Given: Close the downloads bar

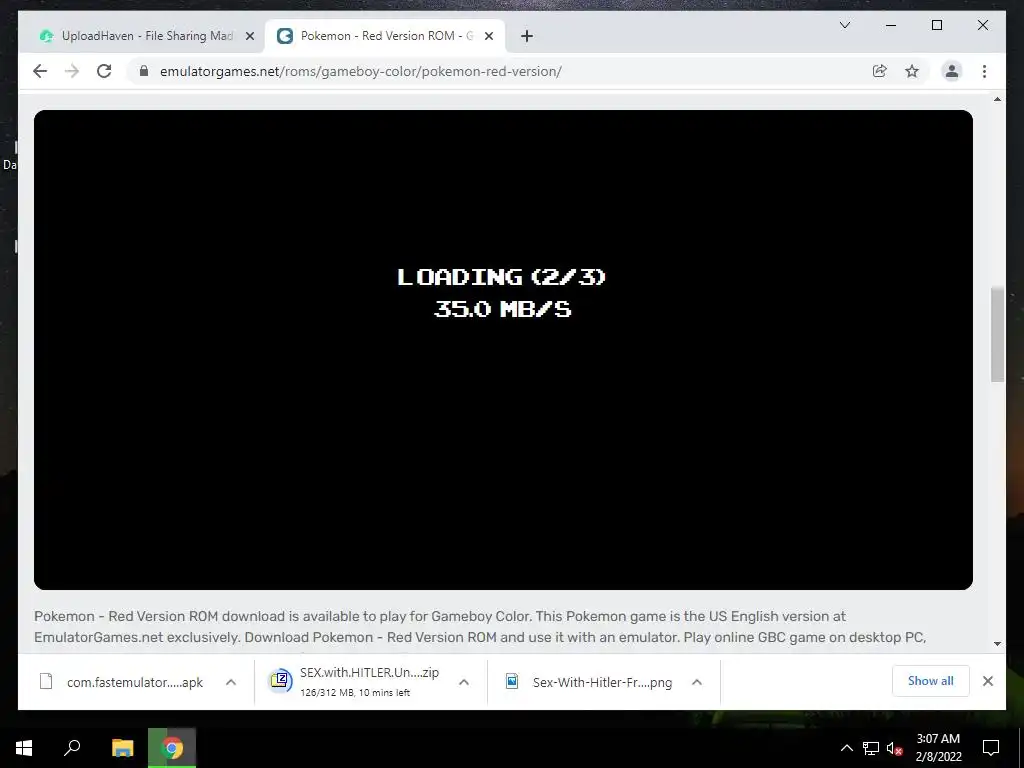Looking at the screenshot, I should pyautogui.click(x=988, y=681).
